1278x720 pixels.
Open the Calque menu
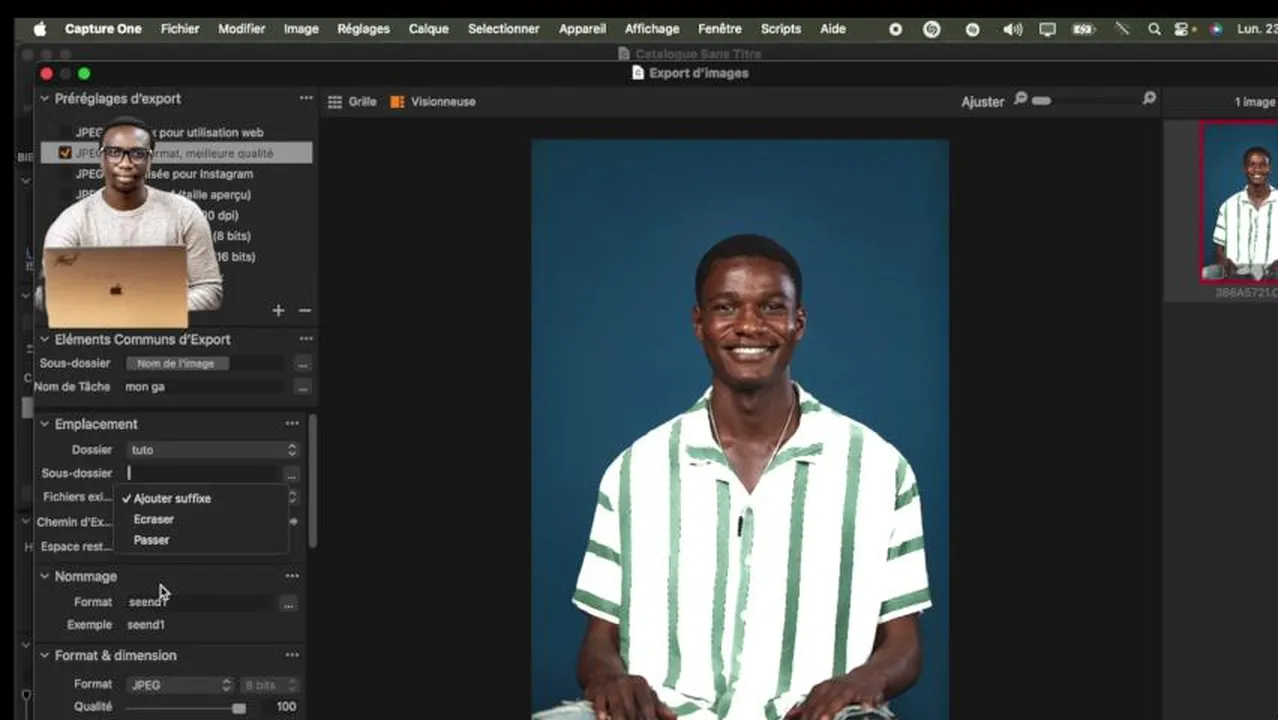(428, 29)
